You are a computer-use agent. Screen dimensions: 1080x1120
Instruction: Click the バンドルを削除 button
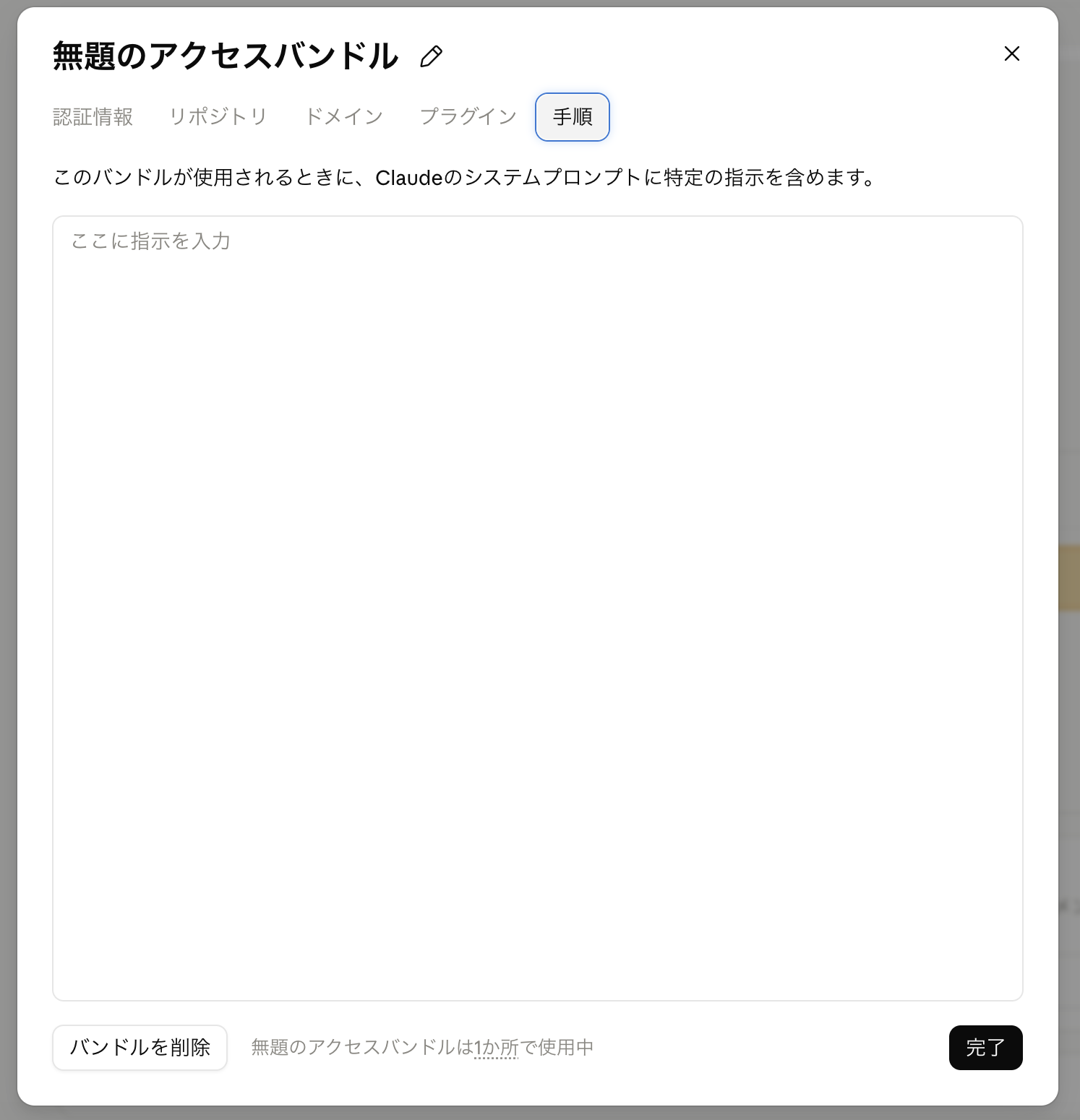click(x=140, y=1048)
